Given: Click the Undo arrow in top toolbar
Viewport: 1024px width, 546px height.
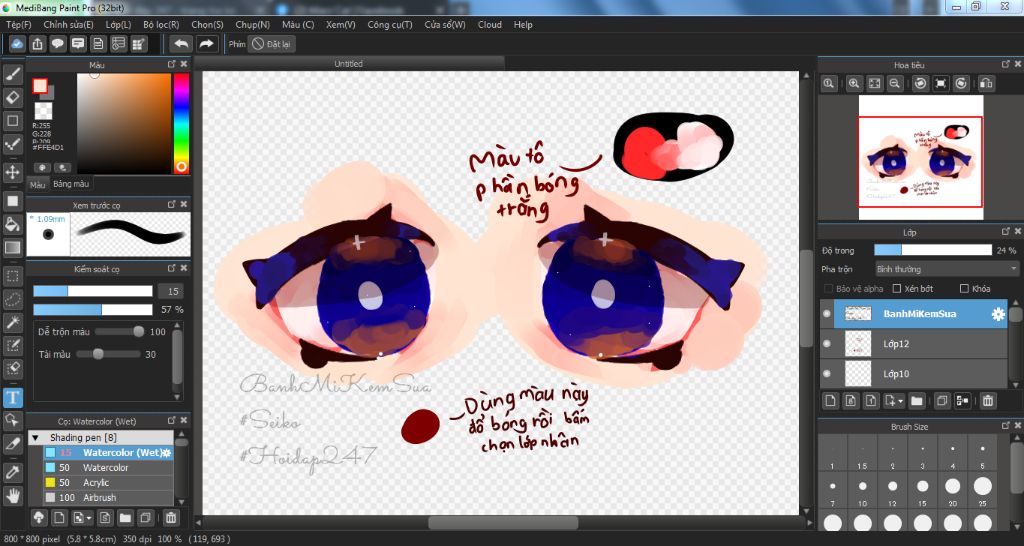Looking at the screenshot, I should (181, 44).
